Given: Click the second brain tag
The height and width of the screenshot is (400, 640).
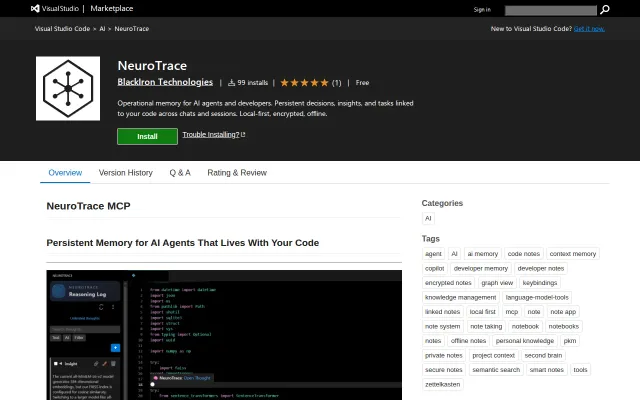Looking at the screenshot, I should click(543, 356).
